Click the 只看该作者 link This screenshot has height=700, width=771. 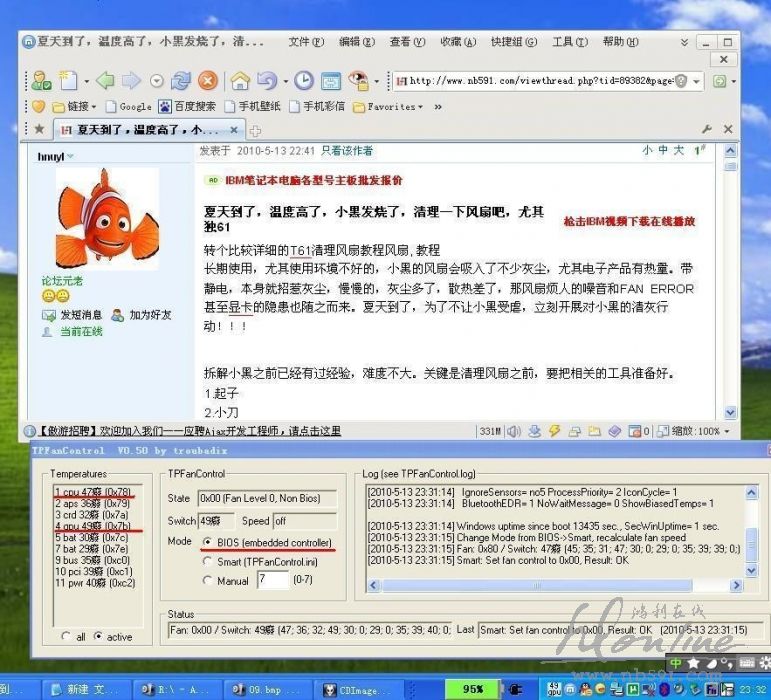346,151
